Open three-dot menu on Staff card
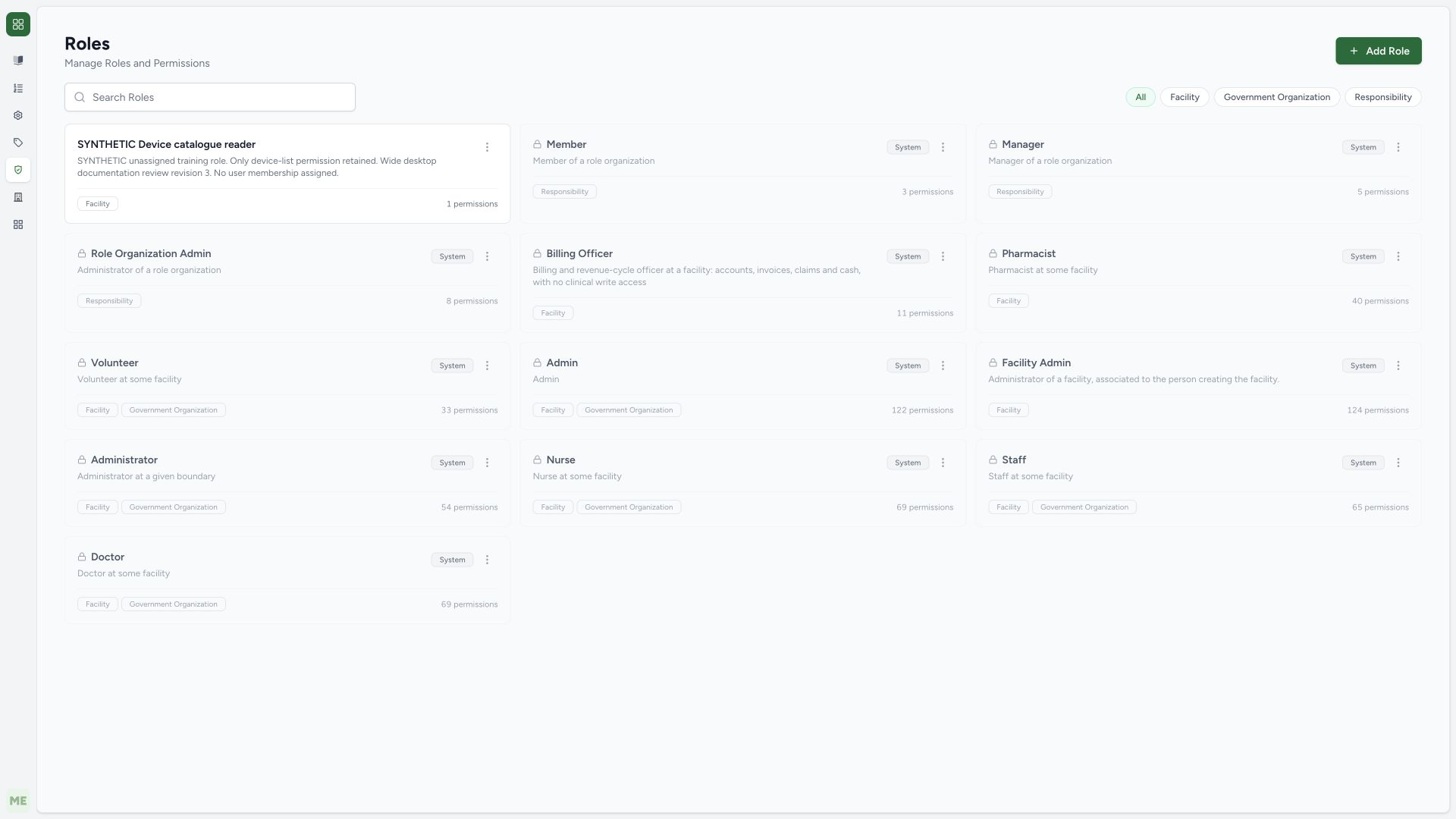The width and height of the screenshot is (1456, 819). click(1398, 463)
